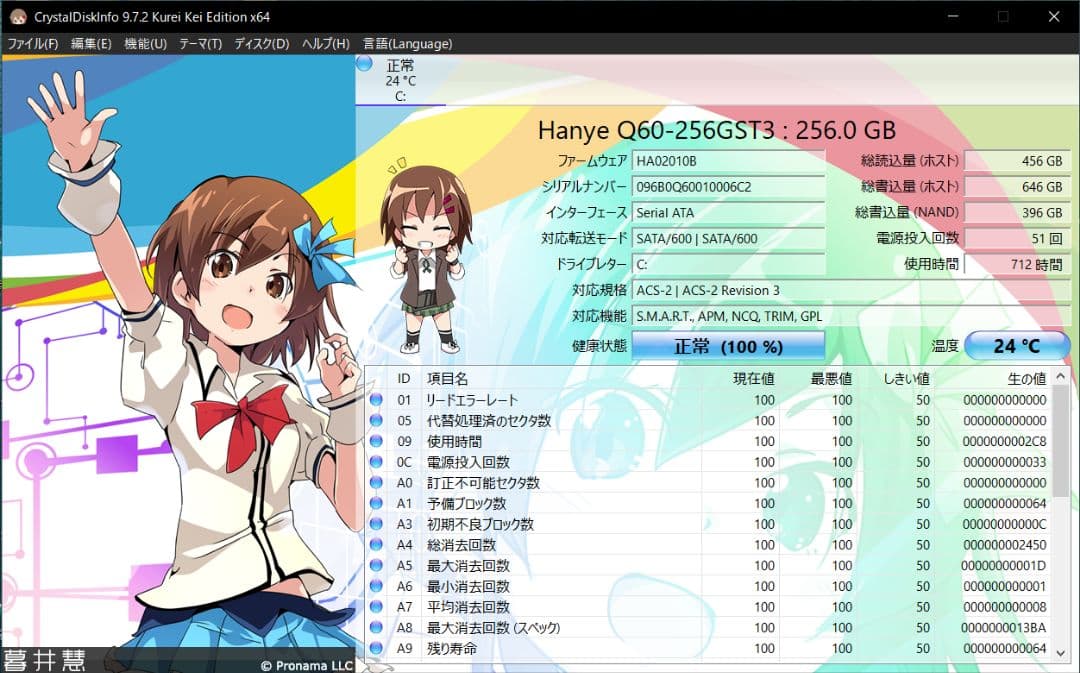Click the インターフェース field Serial ATA

pos(728,213)
